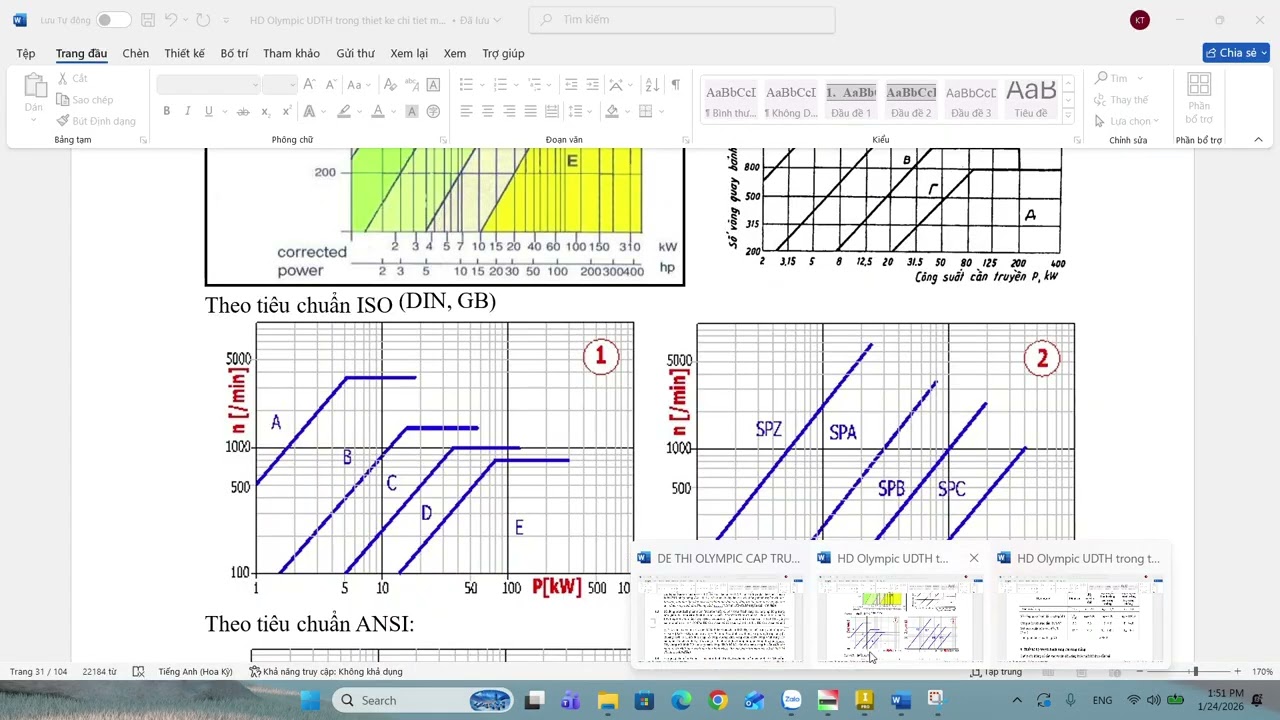Open Trợ giúp tab
The width and height of the screenshot is (1280, 720).
coord(503,53)
